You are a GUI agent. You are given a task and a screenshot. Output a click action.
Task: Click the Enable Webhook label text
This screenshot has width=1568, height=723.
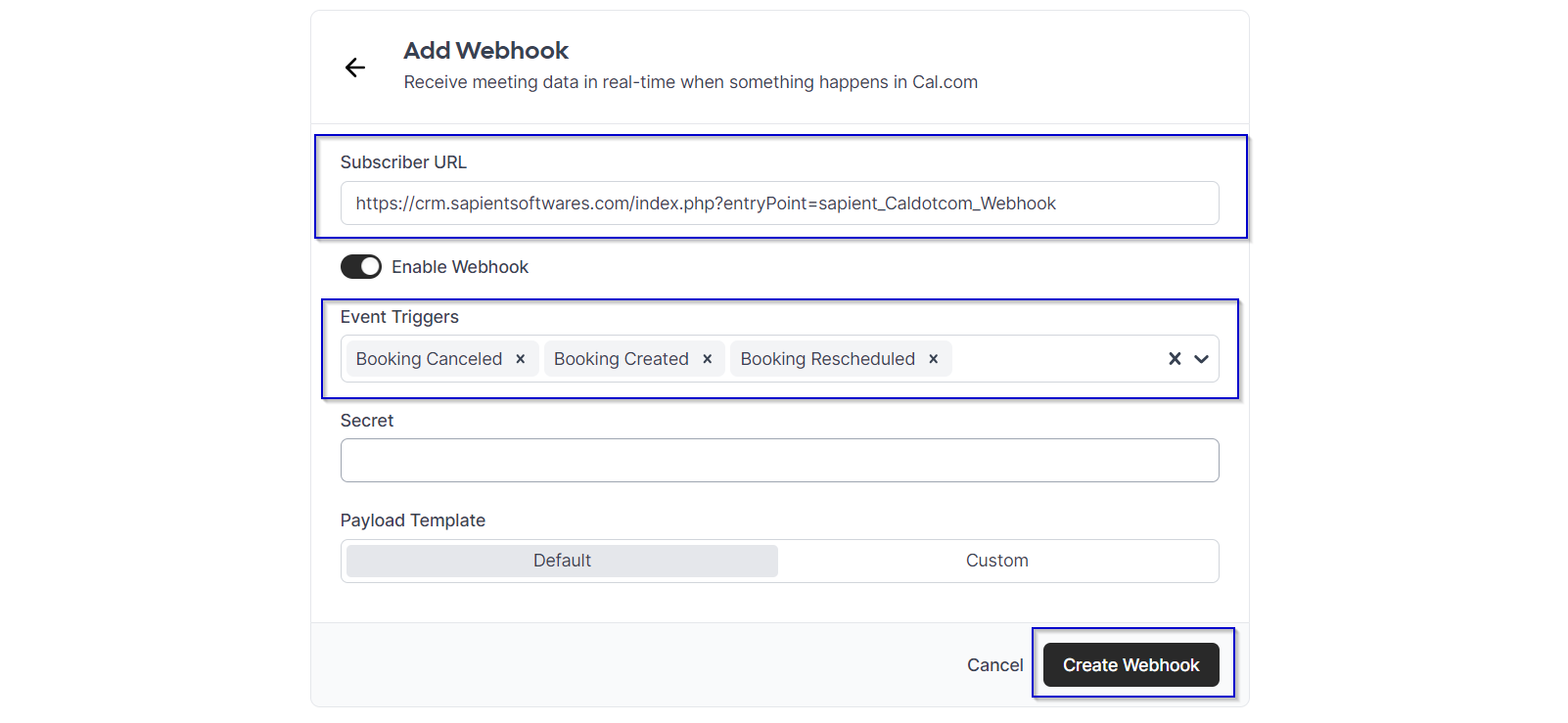(x=460, y=267)
